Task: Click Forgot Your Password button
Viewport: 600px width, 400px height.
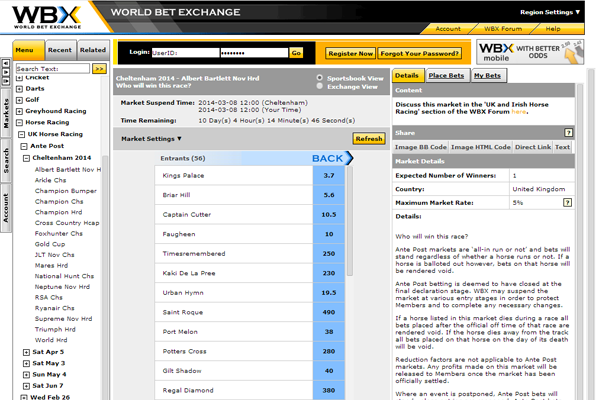Action: click(419, 54)
